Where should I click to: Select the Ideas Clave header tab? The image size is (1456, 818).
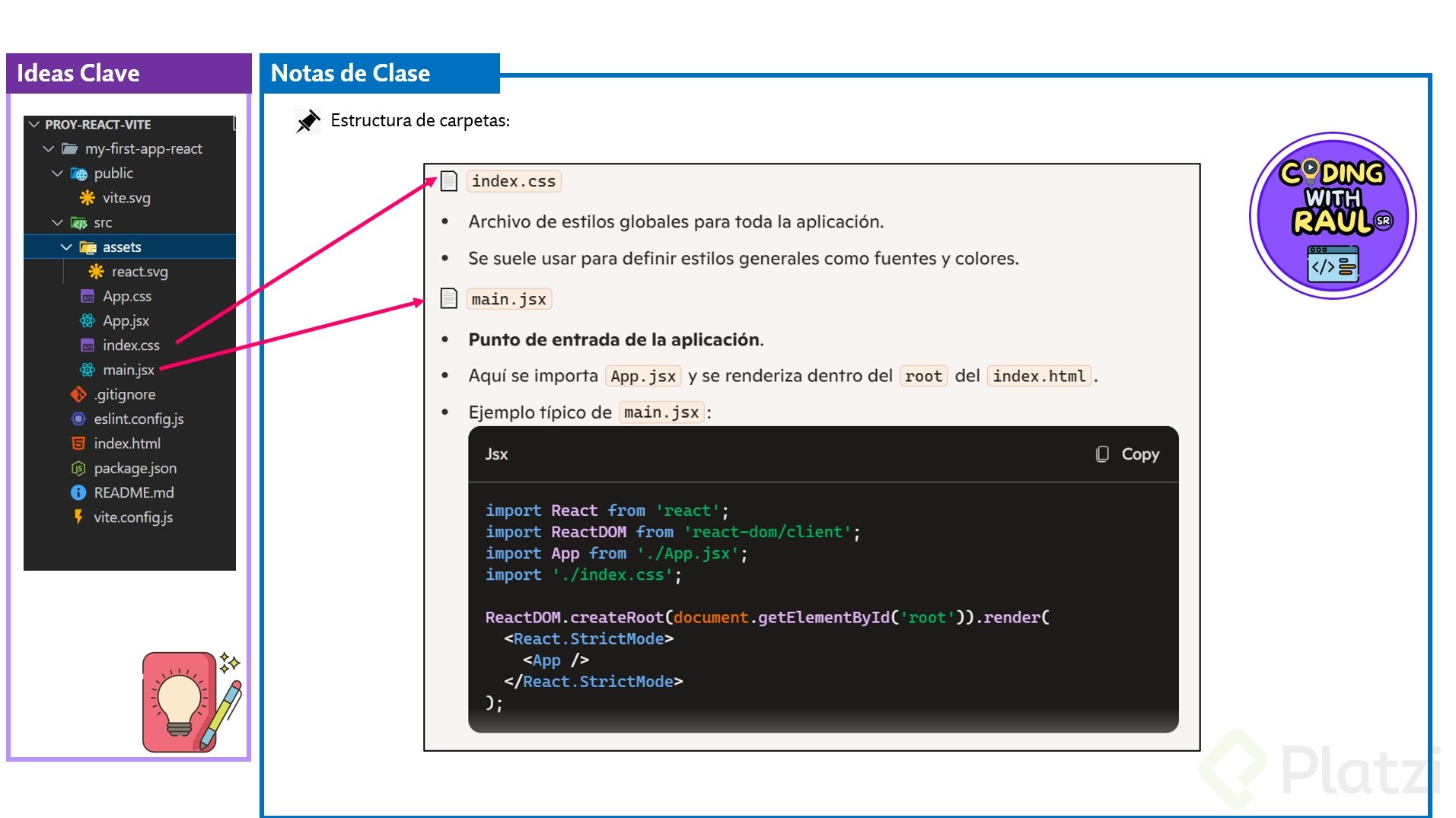click(x=129, y=73)
